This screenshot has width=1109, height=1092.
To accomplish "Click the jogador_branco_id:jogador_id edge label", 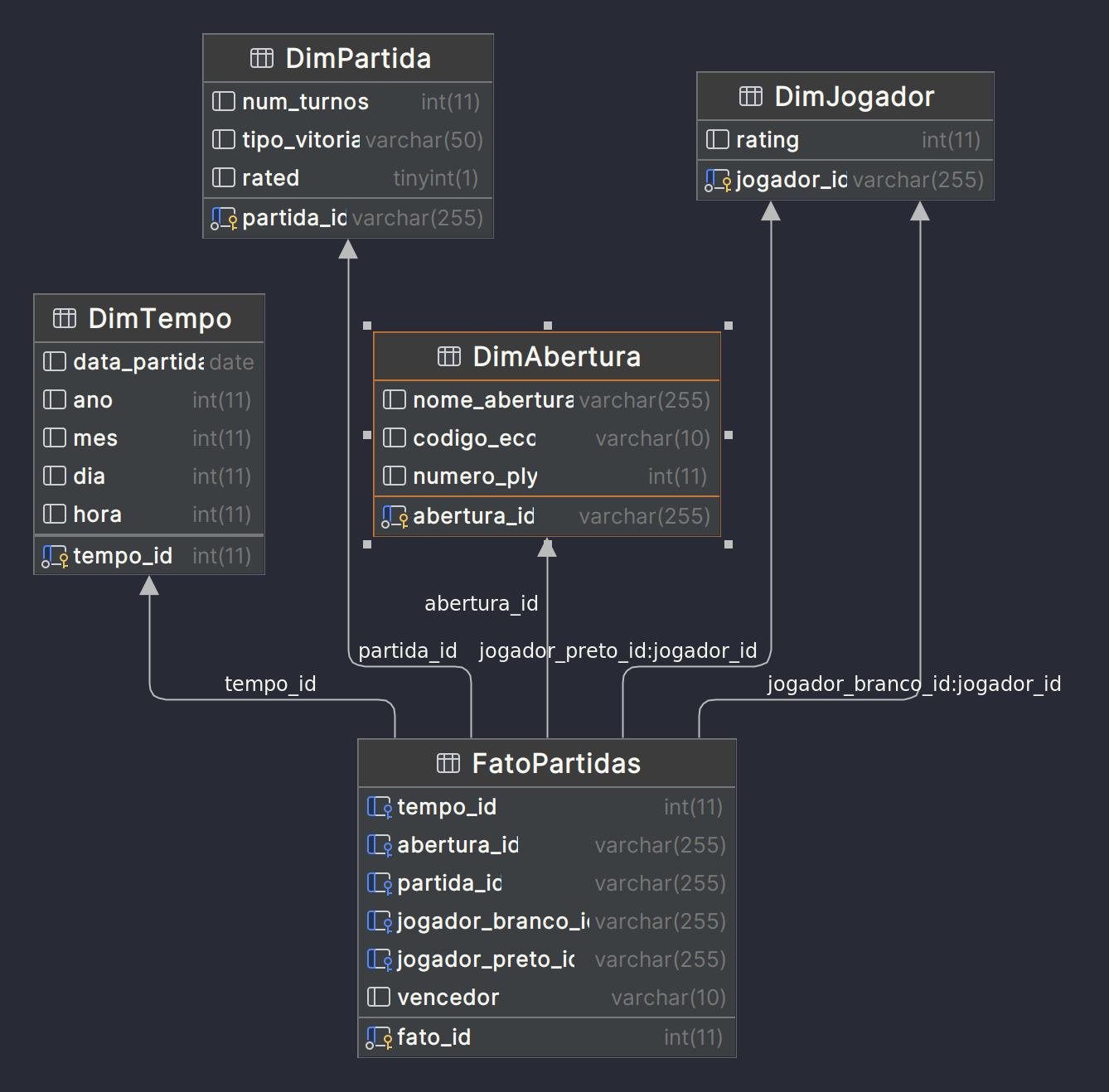I will tap(913, 684).
